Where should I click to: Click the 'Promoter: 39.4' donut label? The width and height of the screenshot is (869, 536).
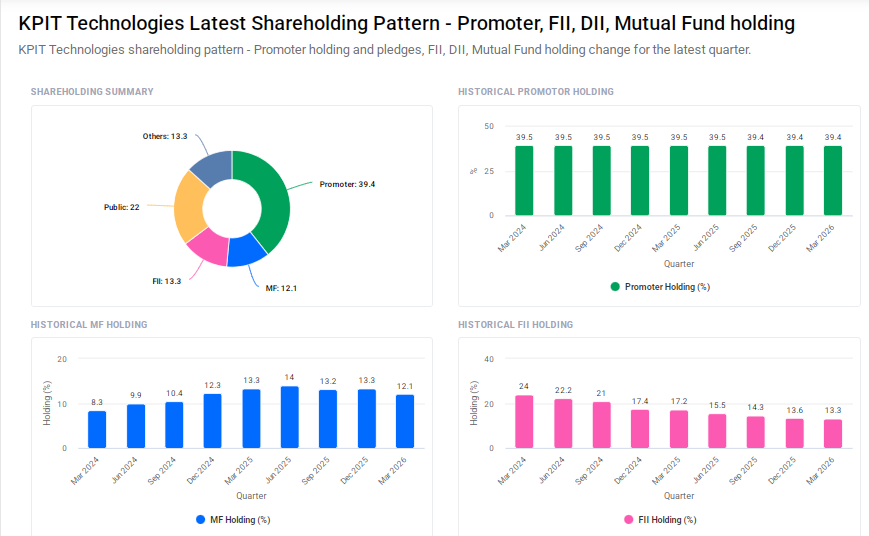pos(347,184)
